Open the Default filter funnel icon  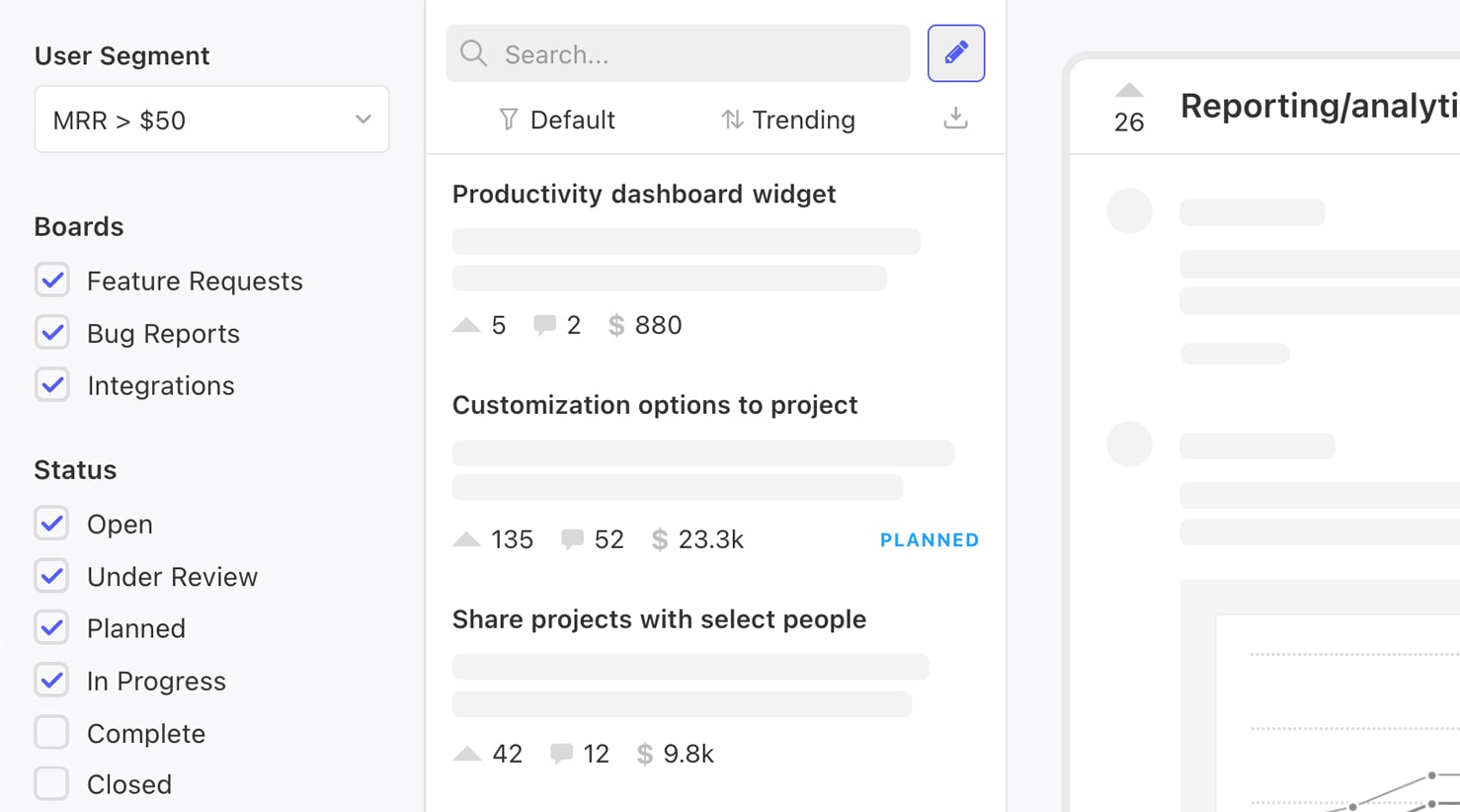coord(507,119)
